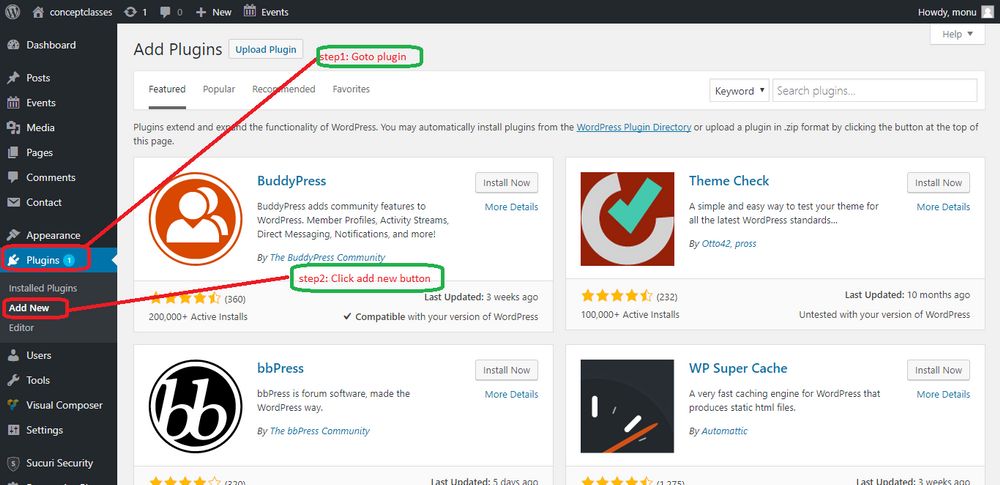
Task: Install Theme Check with Install Now
Action: click(x=938, y=183)
